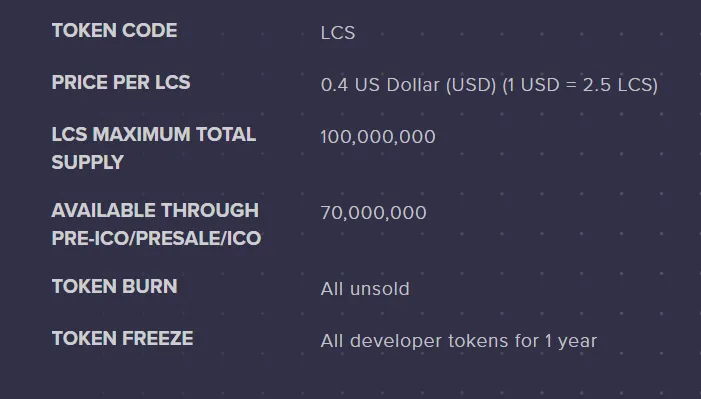The width and height of the screenshot is (701, 399).
Task: Click the 1 USD = 2.5 LCS rate
Action: click(580, 85)
